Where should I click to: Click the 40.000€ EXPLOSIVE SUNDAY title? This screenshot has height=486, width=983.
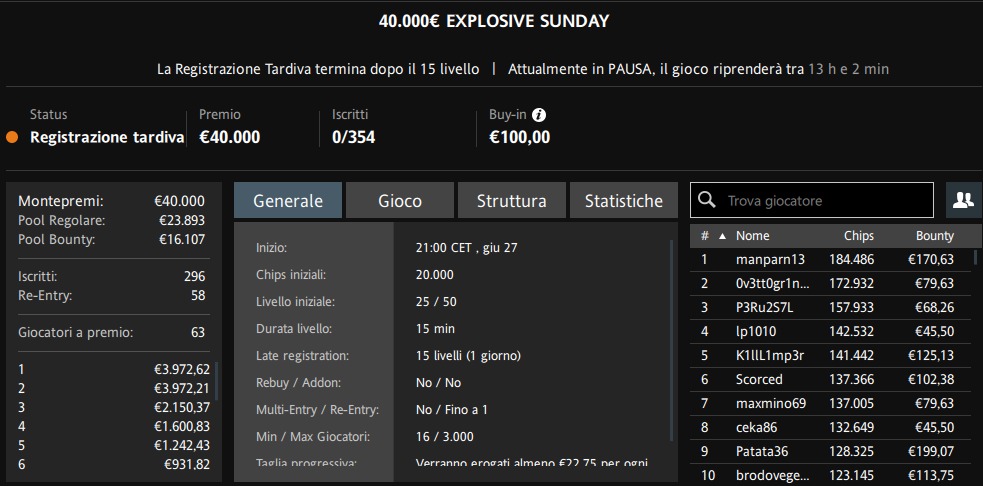pyautogui.click(x=494, y=21)
